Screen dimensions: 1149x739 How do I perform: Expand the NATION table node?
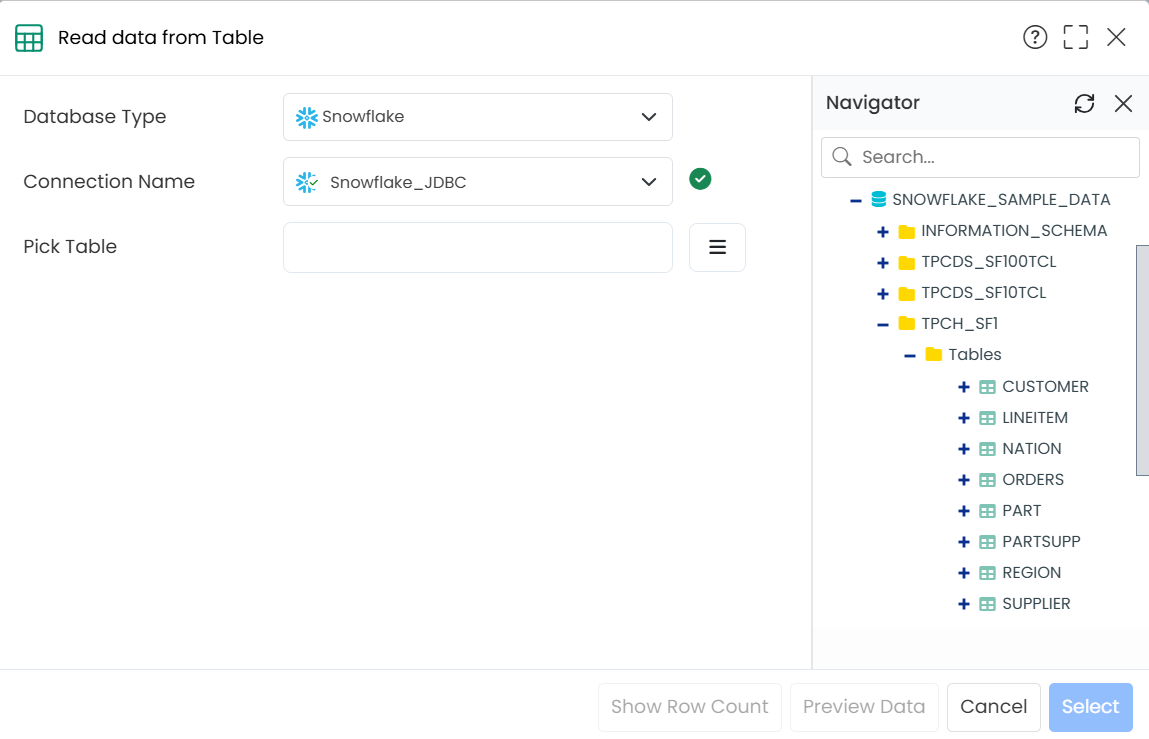[964, 449]
